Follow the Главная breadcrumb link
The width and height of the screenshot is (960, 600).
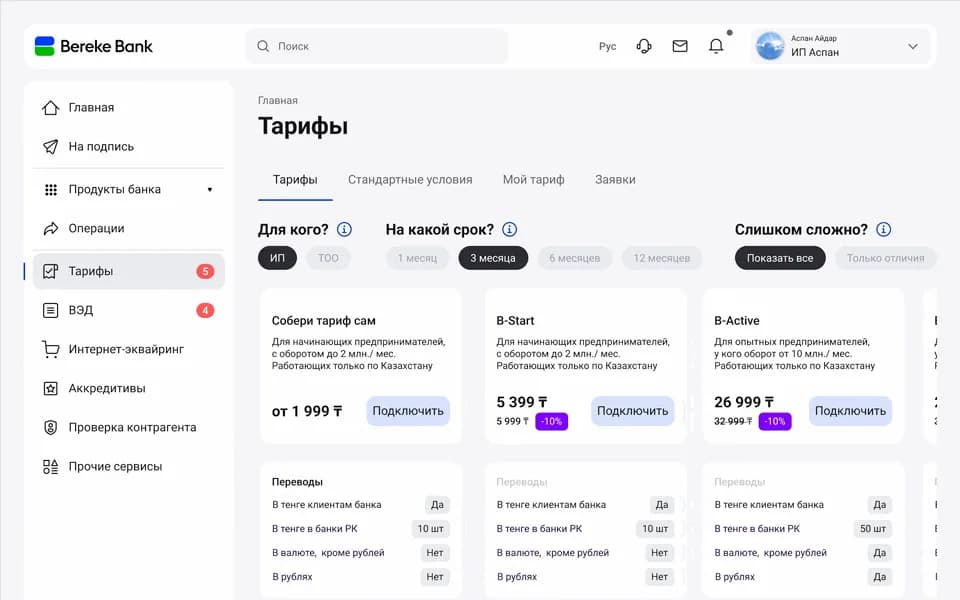pos(278,100)
